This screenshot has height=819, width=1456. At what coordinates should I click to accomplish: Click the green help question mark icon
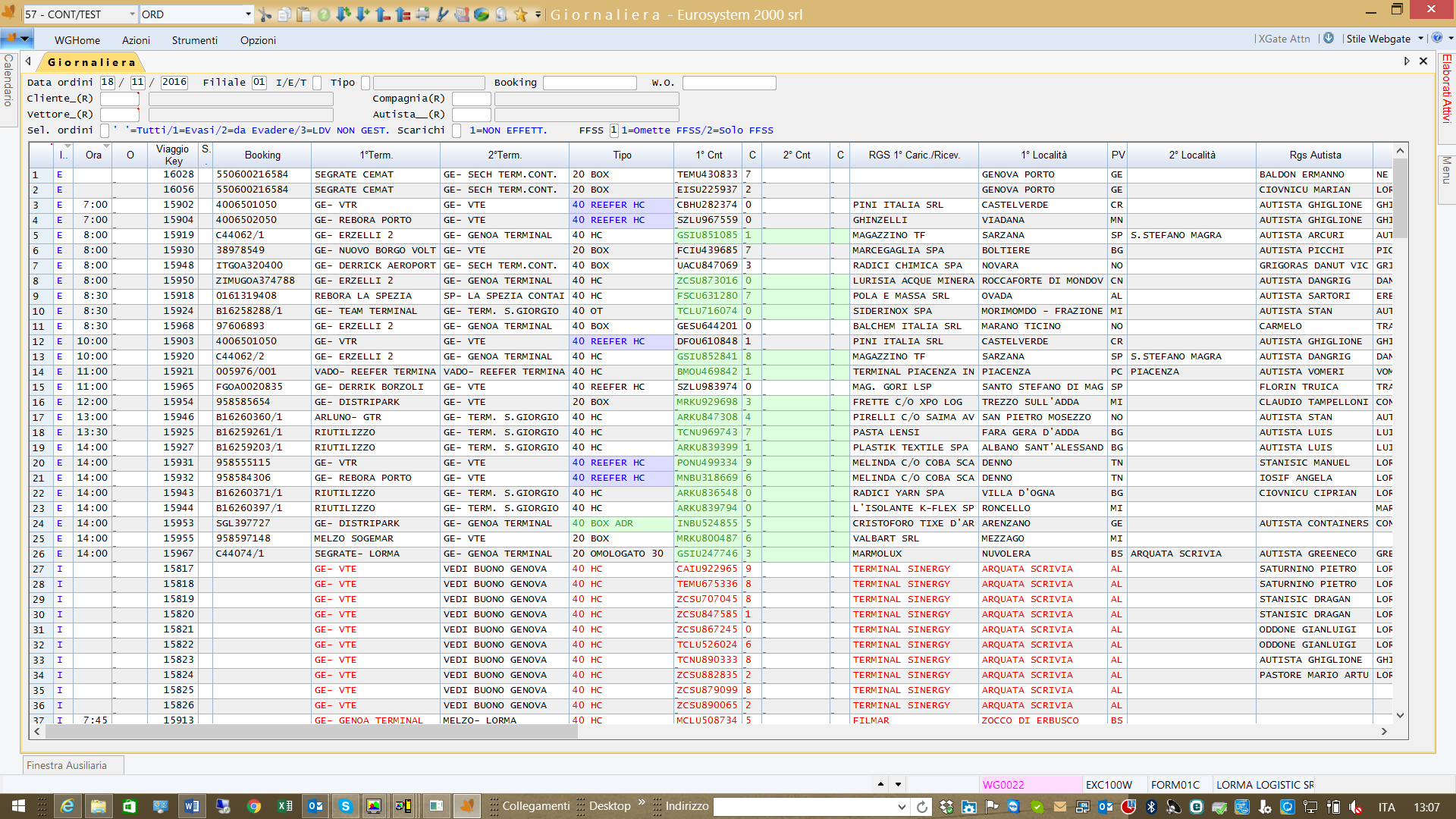324,14
